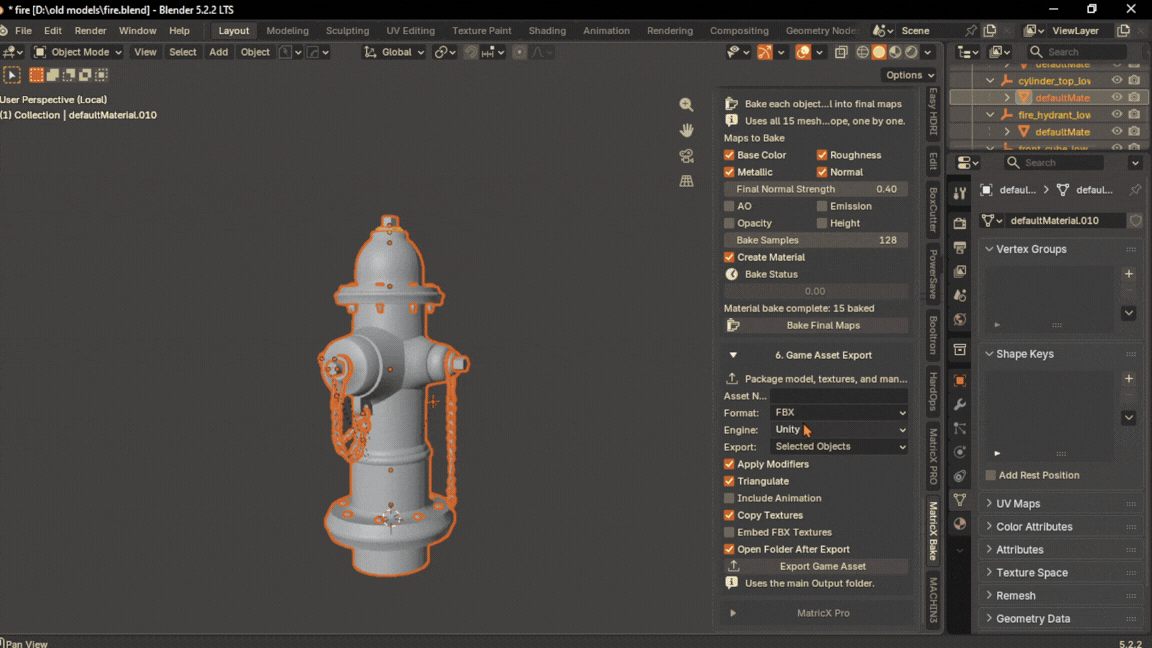
Task: Open the Options popover button
Action: (910, 75)
